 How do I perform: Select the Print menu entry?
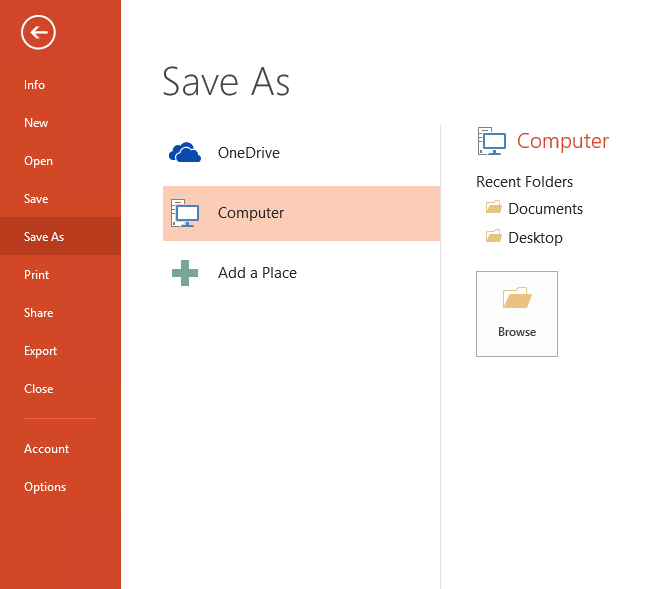coord(36,275)
